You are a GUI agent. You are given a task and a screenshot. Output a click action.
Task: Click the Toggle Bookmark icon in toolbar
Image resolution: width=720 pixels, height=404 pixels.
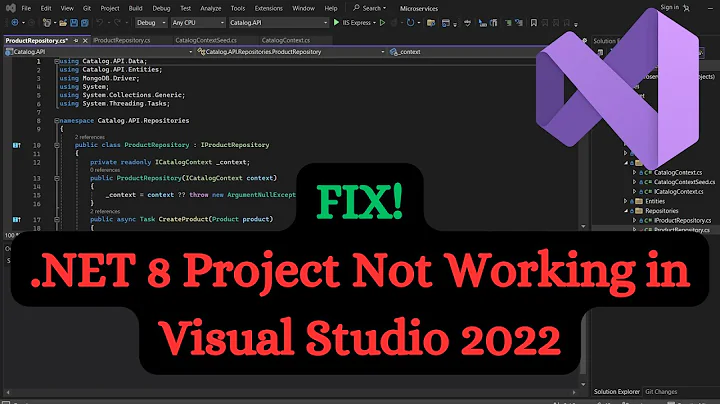coord(534,22)
